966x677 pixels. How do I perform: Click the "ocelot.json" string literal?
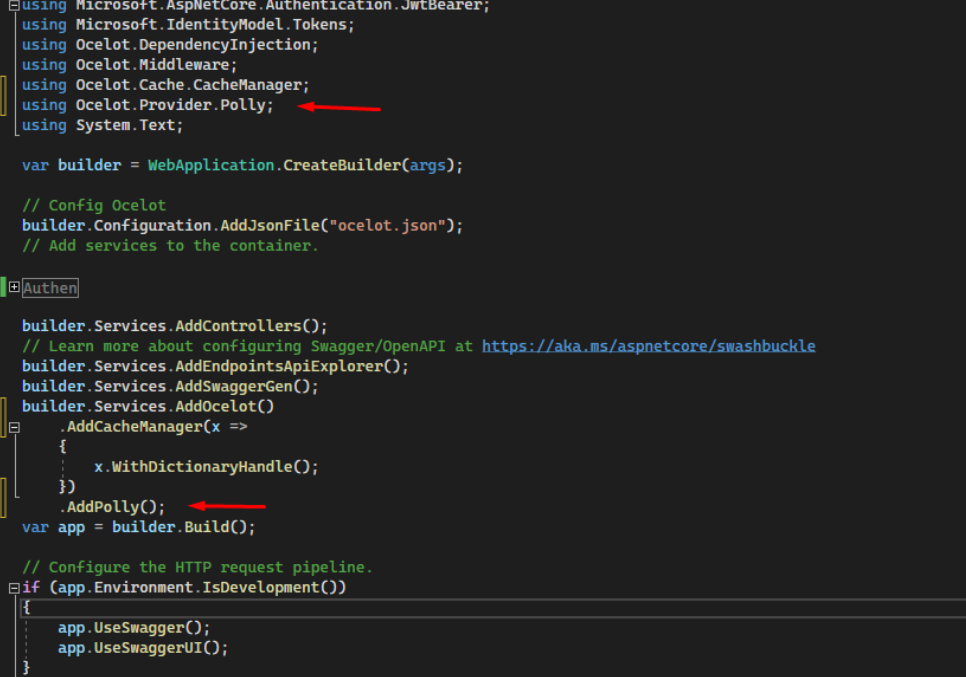(x=387, y=225)
